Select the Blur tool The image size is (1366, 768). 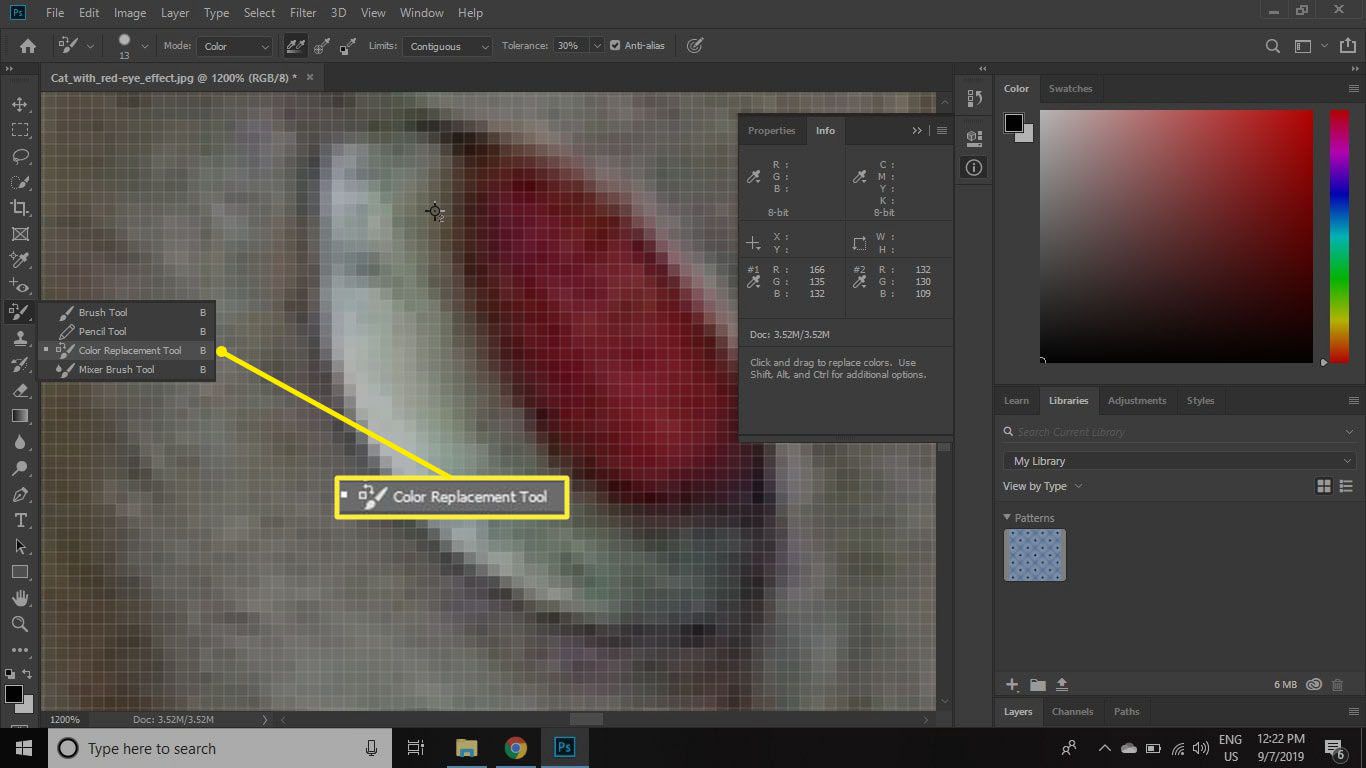coord(19,442)
